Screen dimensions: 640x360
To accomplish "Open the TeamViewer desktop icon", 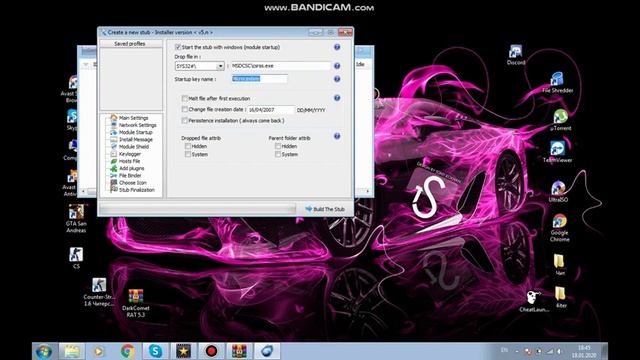I will (x=558, y=152).
